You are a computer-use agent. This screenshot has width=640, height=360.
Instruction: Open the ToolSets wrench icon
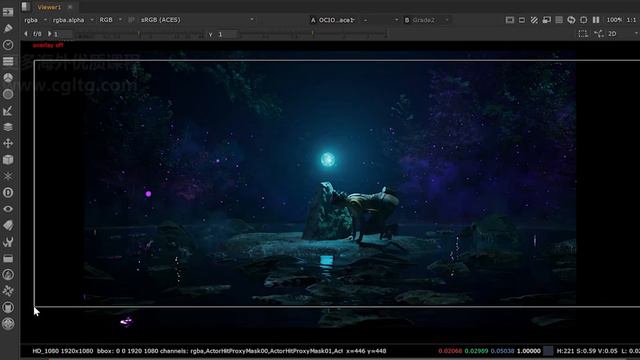point(8,242)
